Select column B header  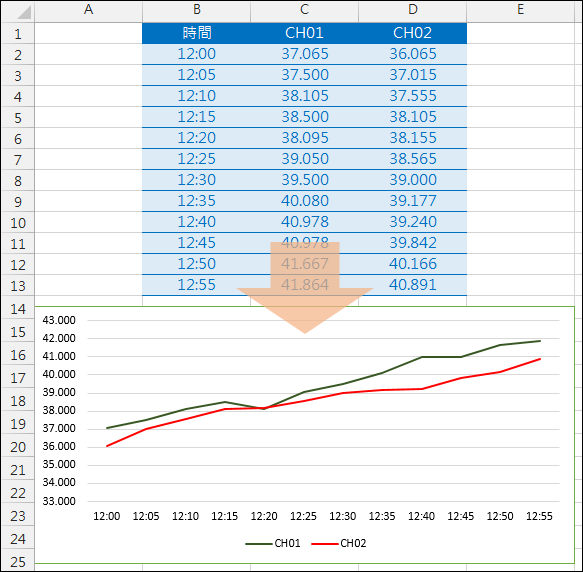tap(197, 10)
